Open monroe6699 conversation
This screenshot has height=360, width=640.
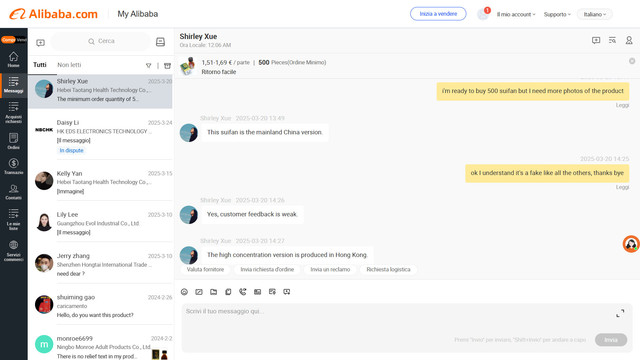(100, 346)
